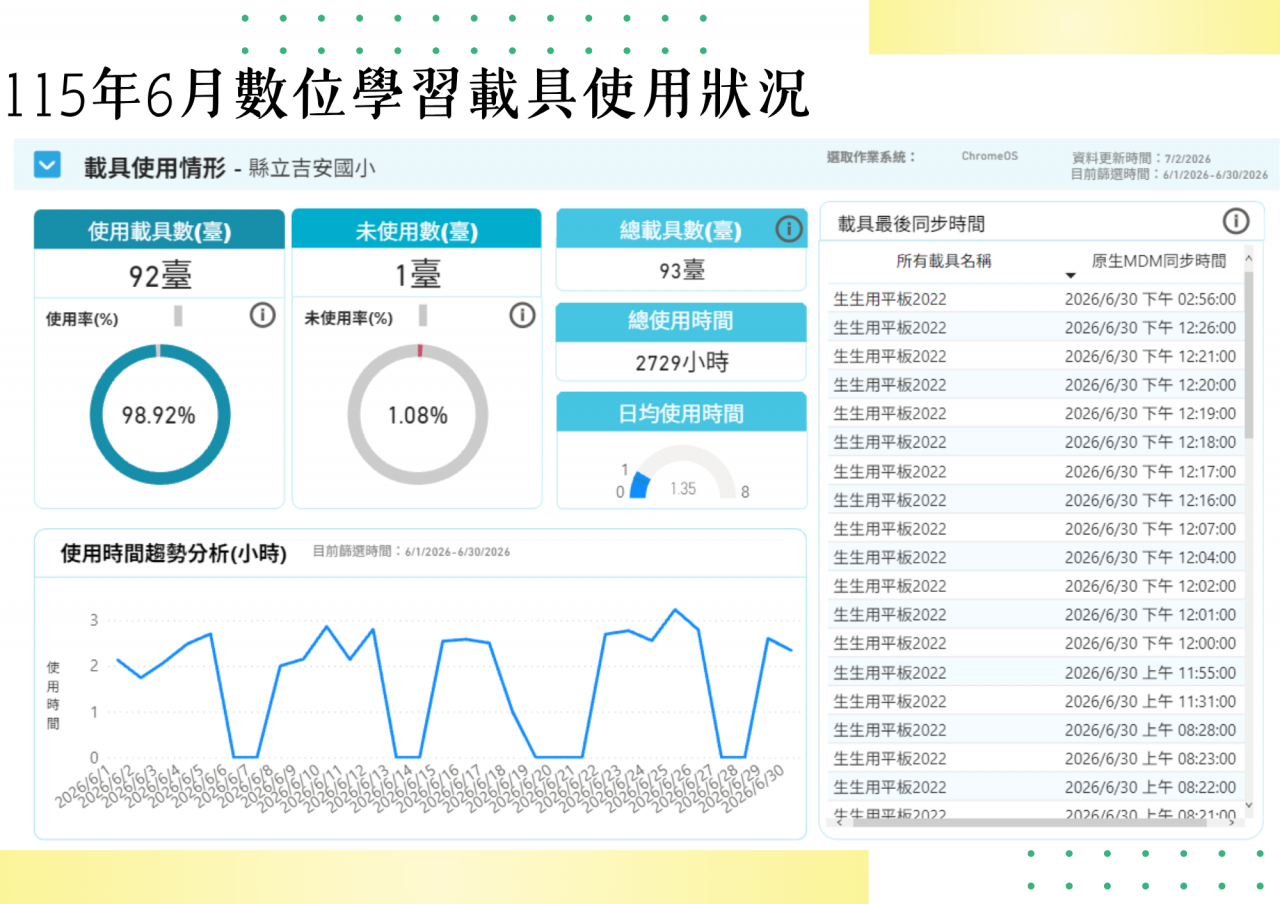Screen dimensions: 1280x904
Task: Select row synced 2026/6/30 下午 12:26:00
Action: coord(1036,327)
